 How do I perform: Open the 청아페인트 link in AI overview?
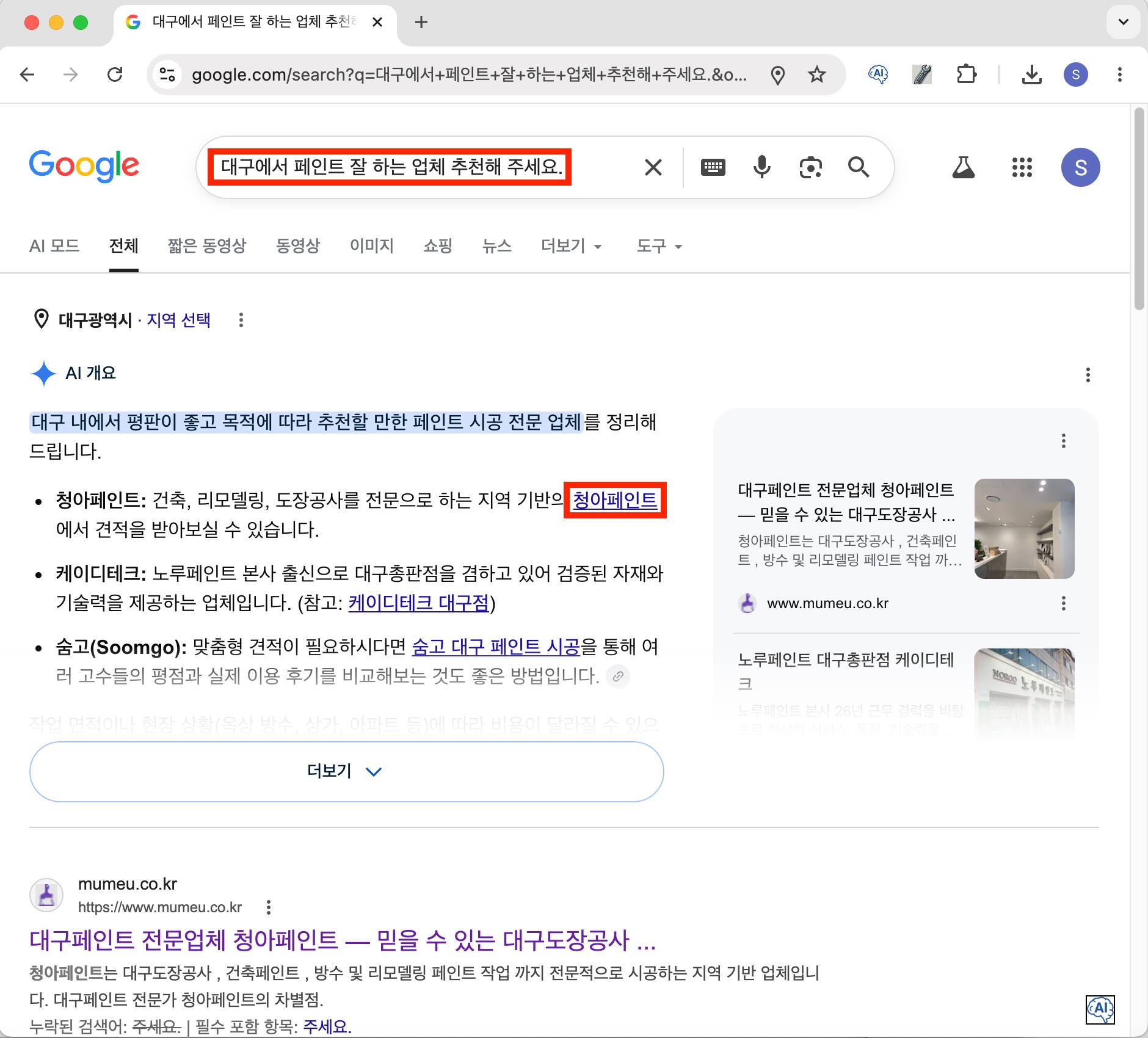614,500
